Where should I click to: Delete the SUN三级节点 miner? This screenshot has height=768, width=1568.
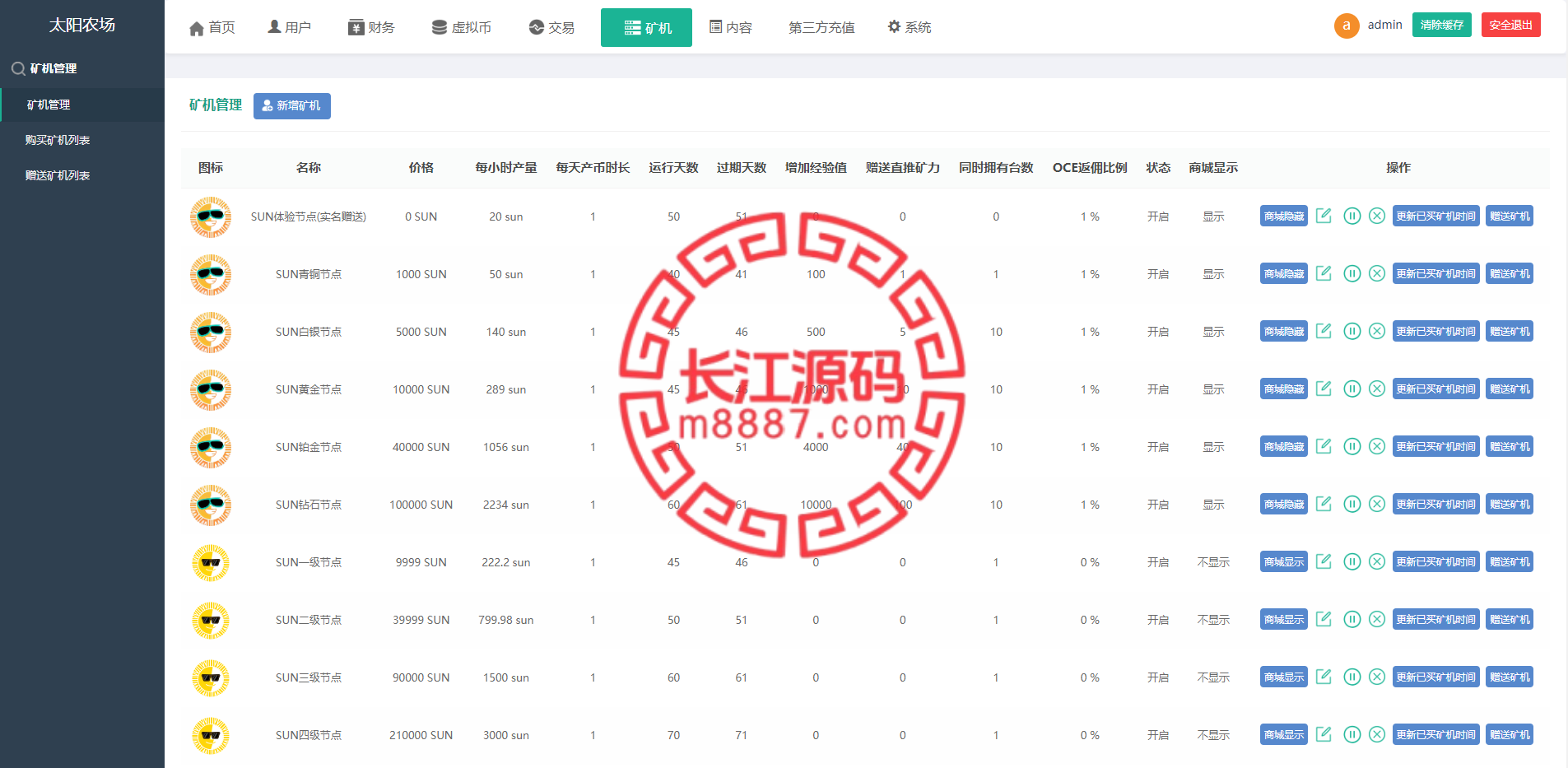[1377, 677]
